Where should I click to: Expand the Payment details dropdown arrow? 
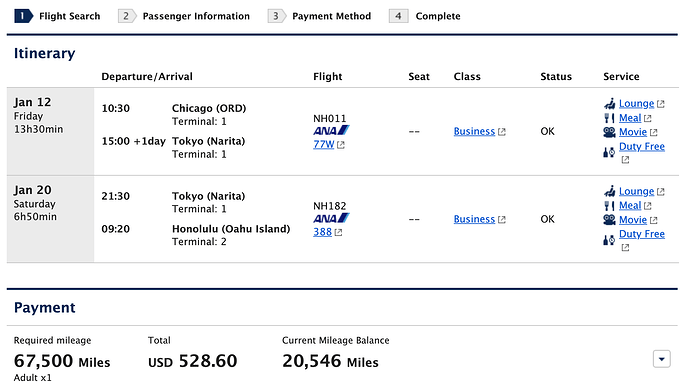tap(661, 359)
